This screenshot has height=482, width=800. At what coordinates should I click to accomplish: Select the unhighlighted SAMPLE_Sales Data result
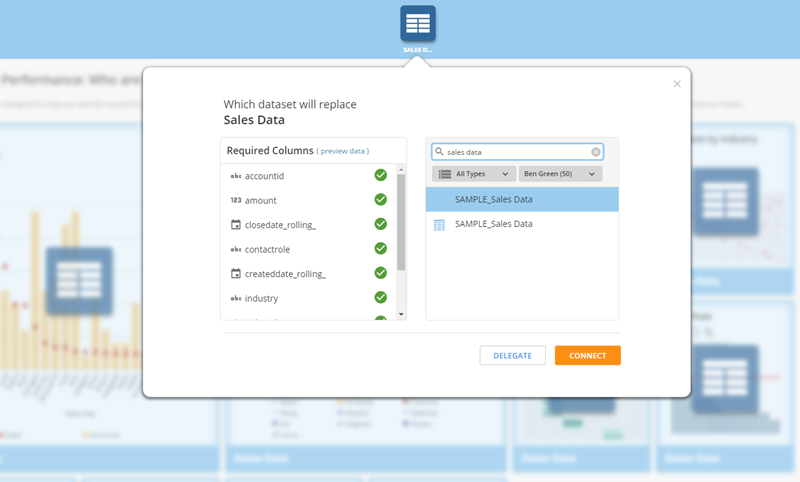click(x=522, y=224)
